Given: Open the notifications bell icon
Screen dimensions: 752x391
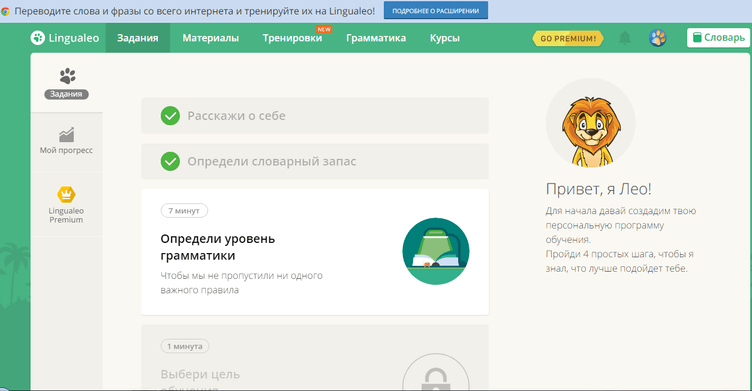Looking at the screenshot, I should (x=624, y=38).
